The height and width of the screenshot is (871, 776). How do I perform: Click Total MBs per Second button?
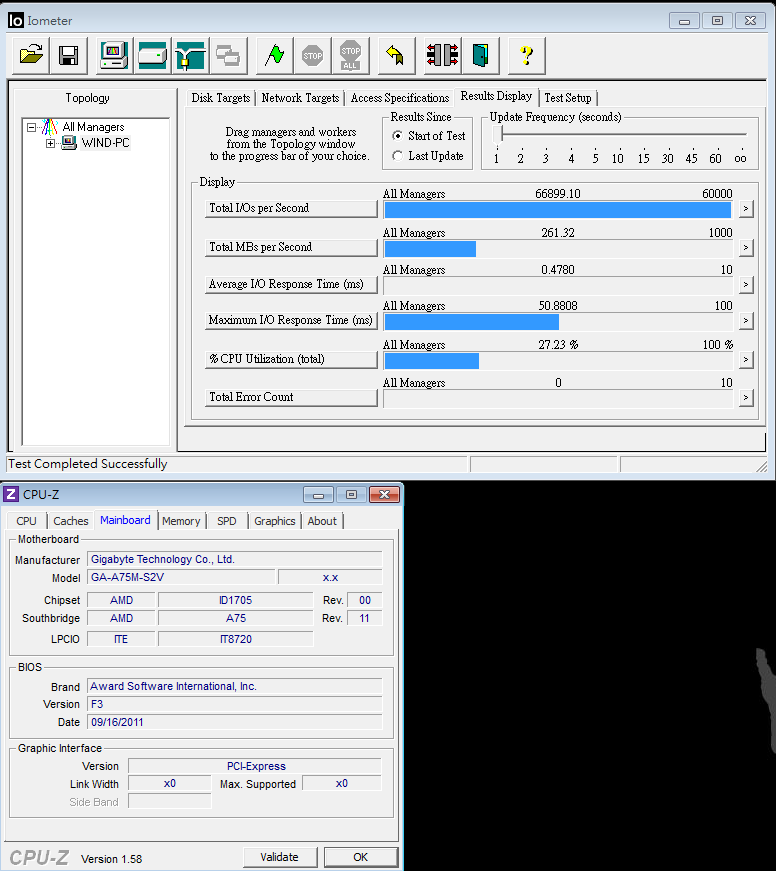[291, 247]
